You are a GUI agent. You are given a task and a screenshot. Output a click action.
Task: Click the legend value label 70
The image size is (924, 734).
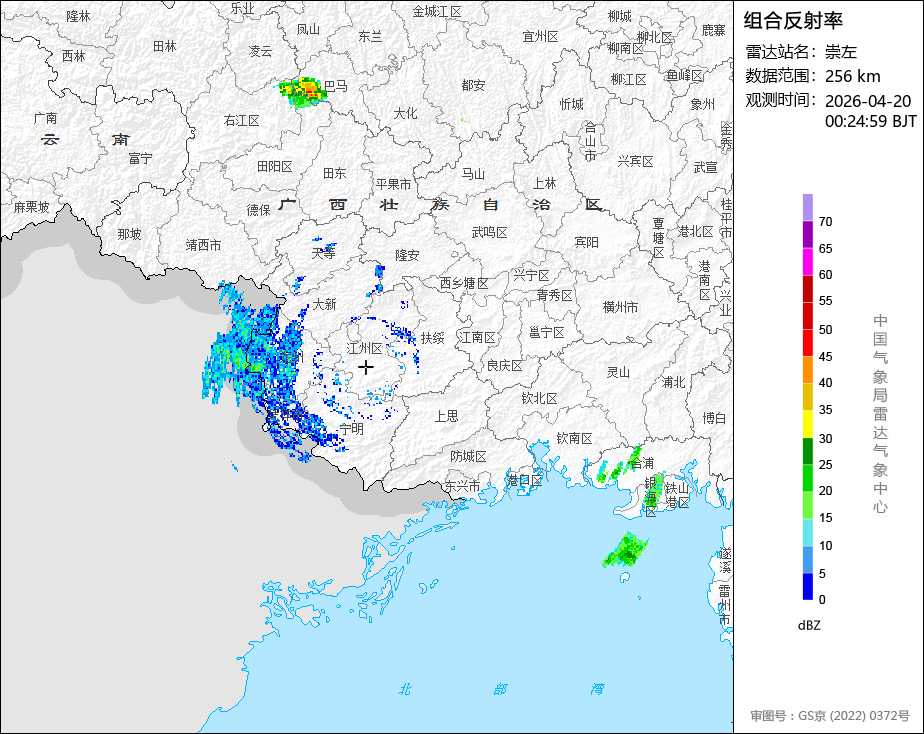point(826,222)
